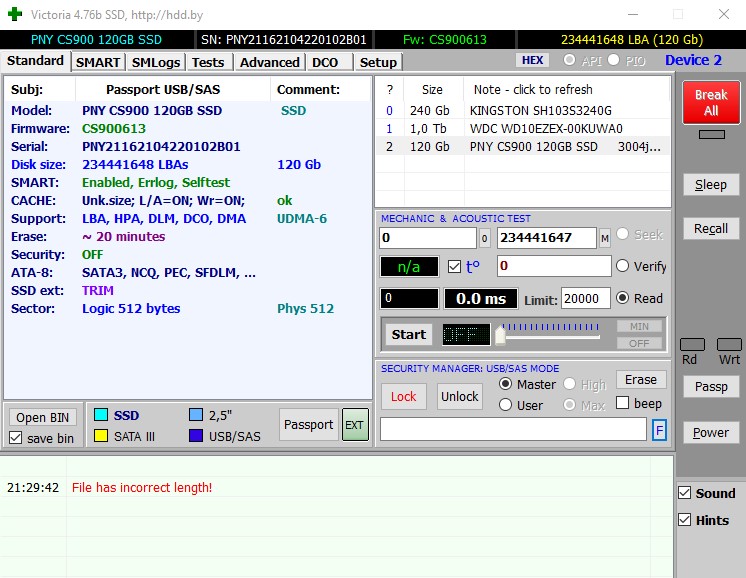Click the red Lock button
Viewport: 746px width, 578px height.
tap(403, 396)
